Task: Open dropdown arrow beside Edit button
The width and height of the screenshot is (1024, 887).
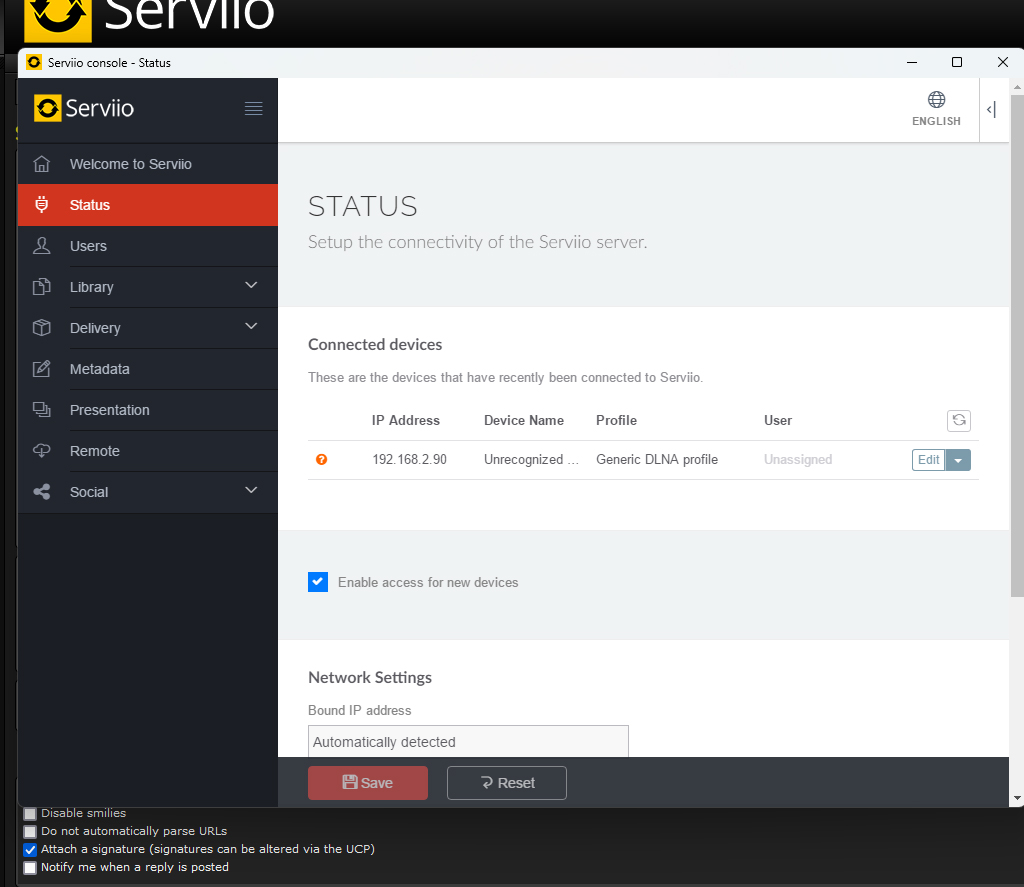Action: [958, 460]
